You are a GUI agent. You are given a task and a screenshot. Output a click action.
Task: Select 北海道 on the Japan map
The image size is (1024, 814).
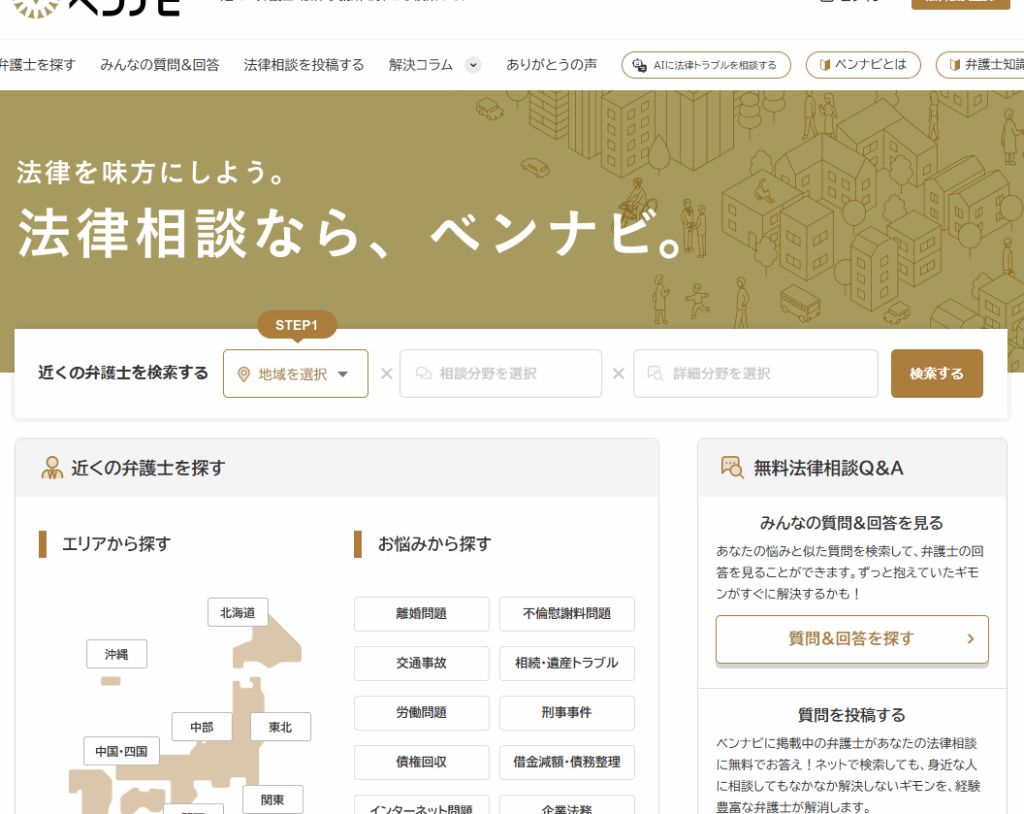tap(238, 612)
